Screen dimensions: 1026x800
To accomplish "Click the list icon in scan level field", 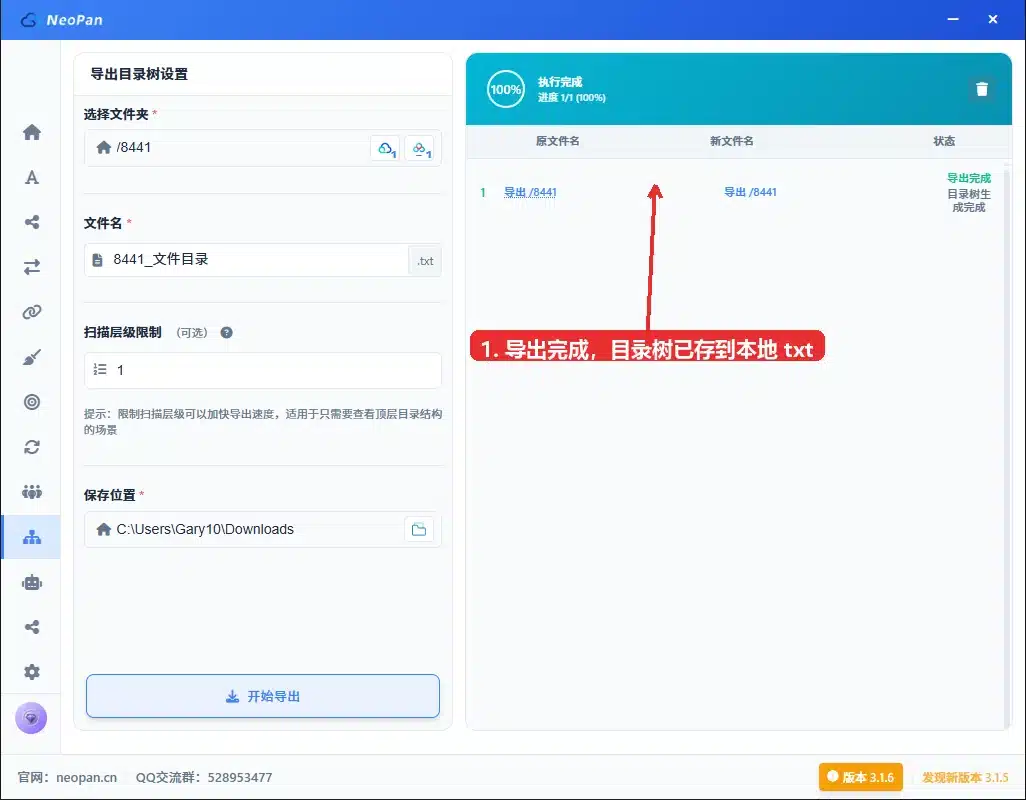I will [x=99, y=370].
